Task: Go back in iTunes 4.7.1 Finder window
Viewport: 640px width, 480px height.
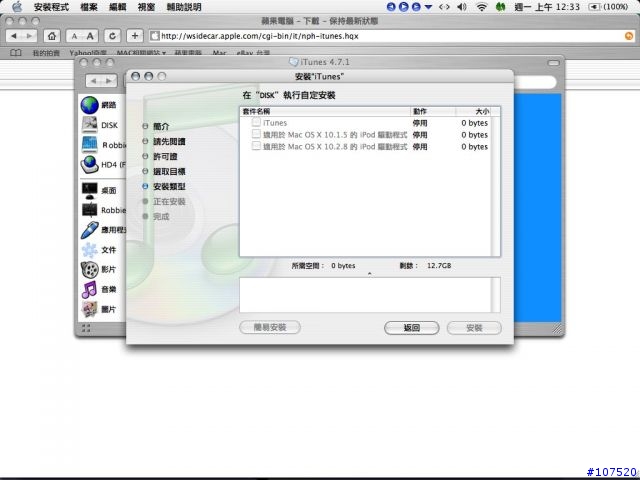Action: [x=93, y=81]
